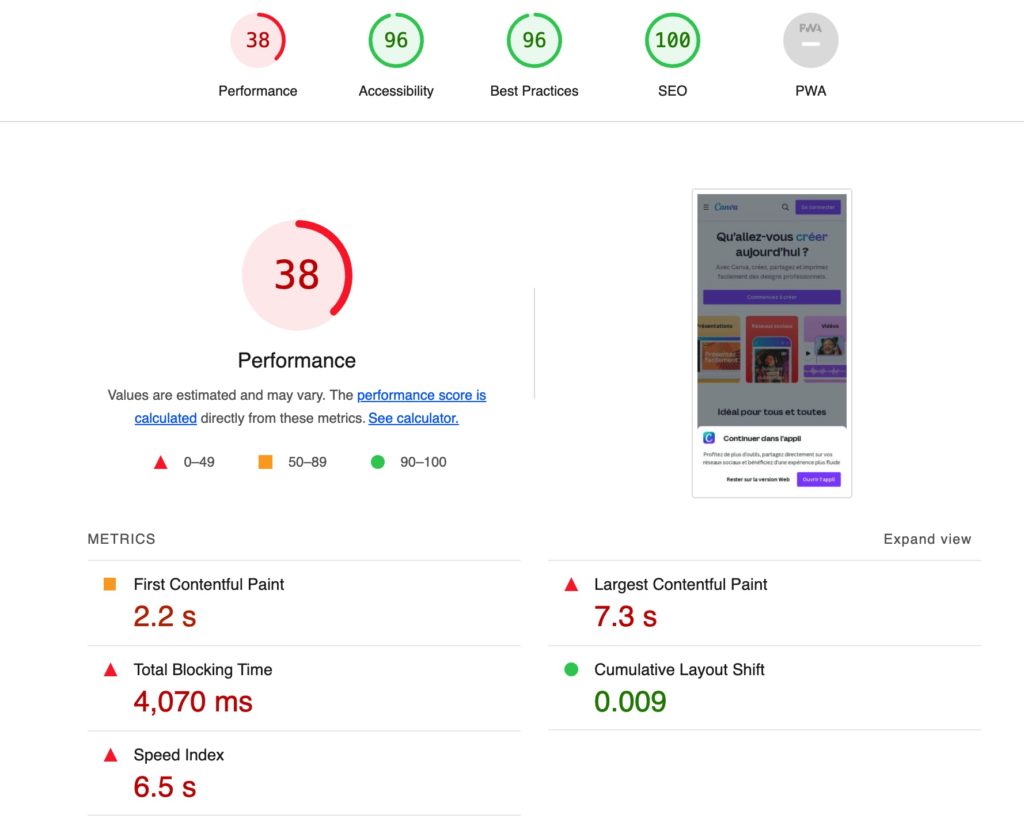Click the Performance score gauge showing 38
Screen dimensions: 1024x818
pos(258,40)
